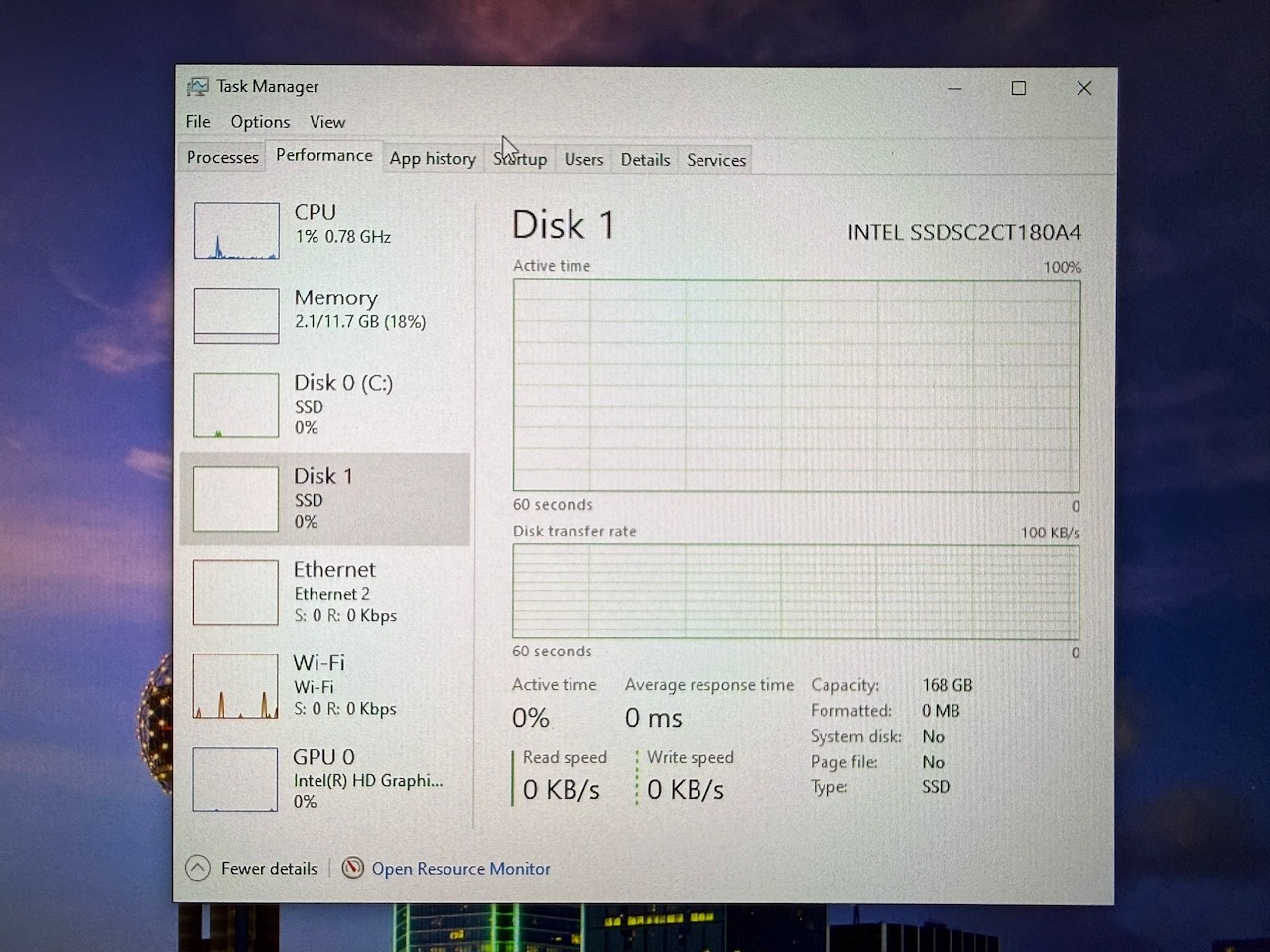Click the Resource Monitor gauge icon

[x=352, y=869]
